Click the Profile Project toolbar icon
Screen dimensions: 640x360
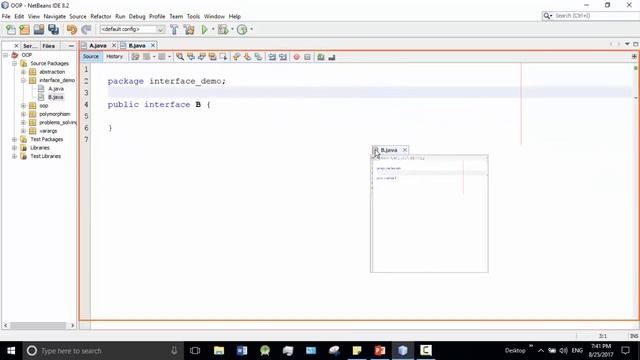click(242, 29)
